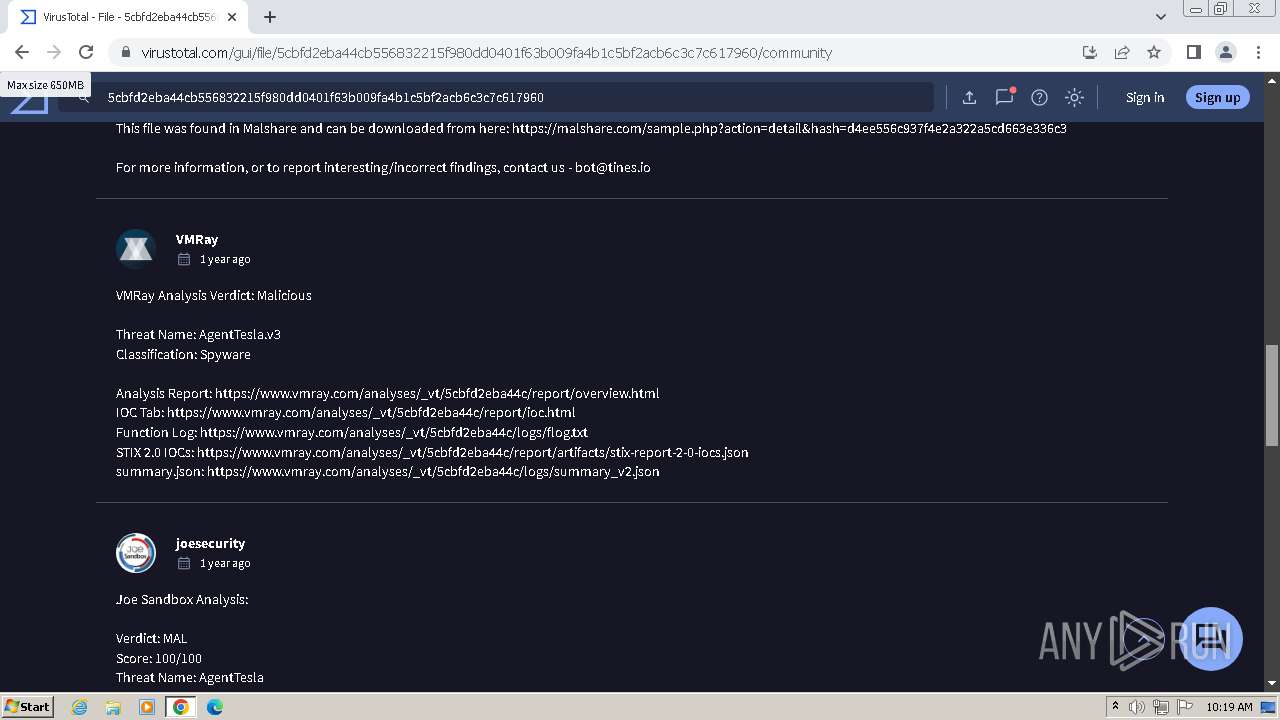Bookmark this page with star

(1154, 52)
